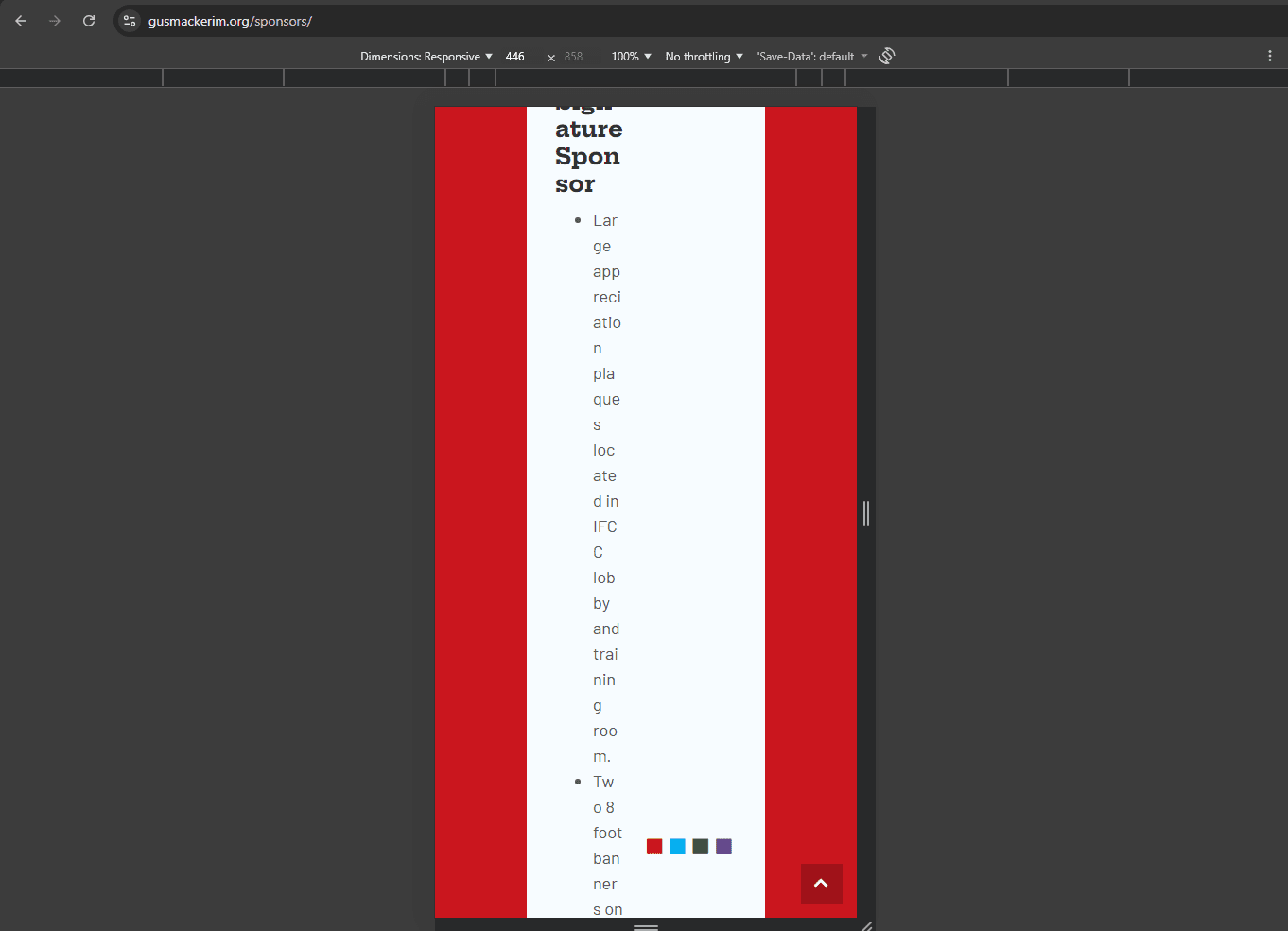Select the red color swatch
Screen dimensions: 1288x931
coord(654,847)
